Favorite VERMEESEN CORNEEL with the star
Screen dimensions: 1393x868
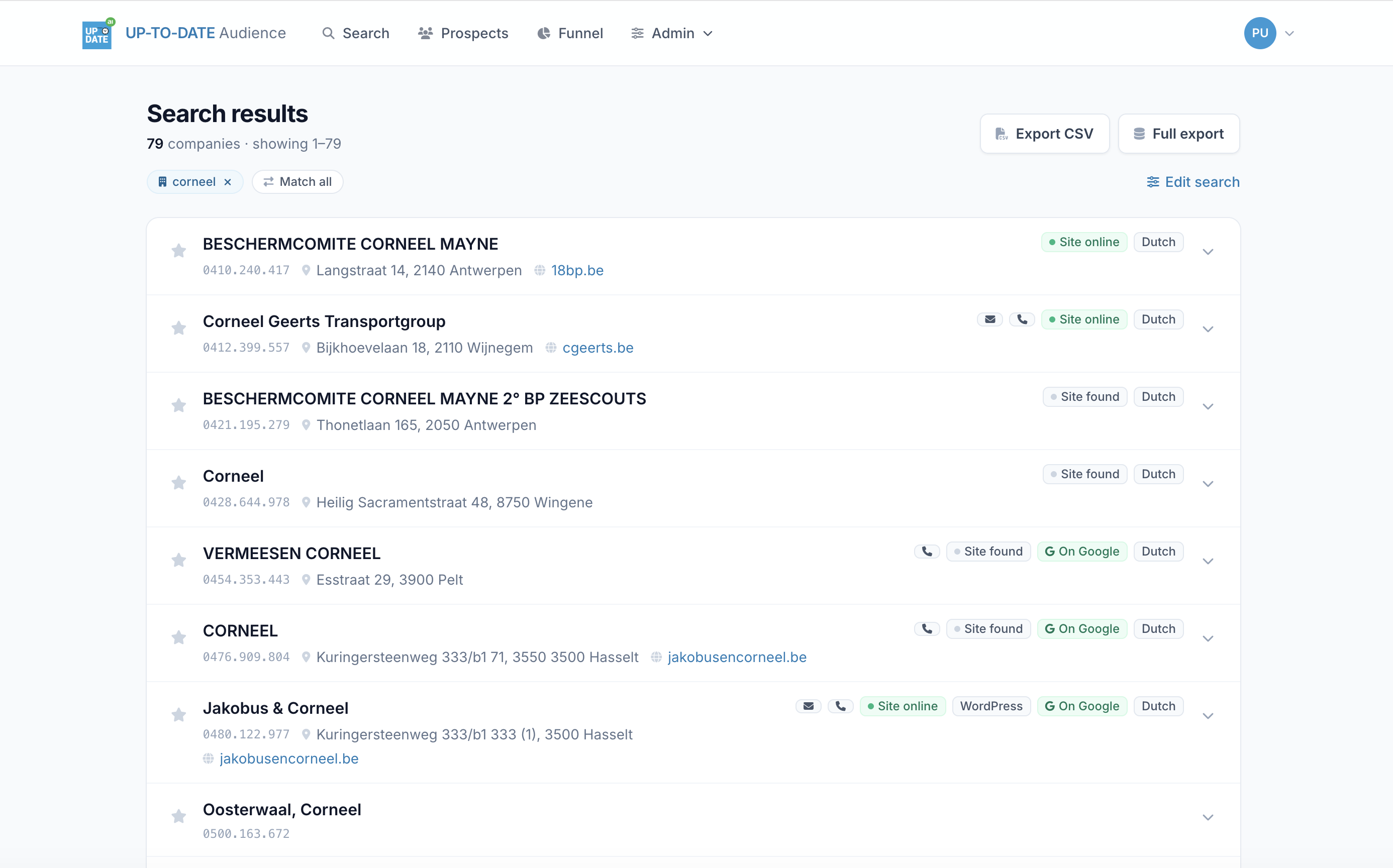pyautogui.click(x=178, y=560)
